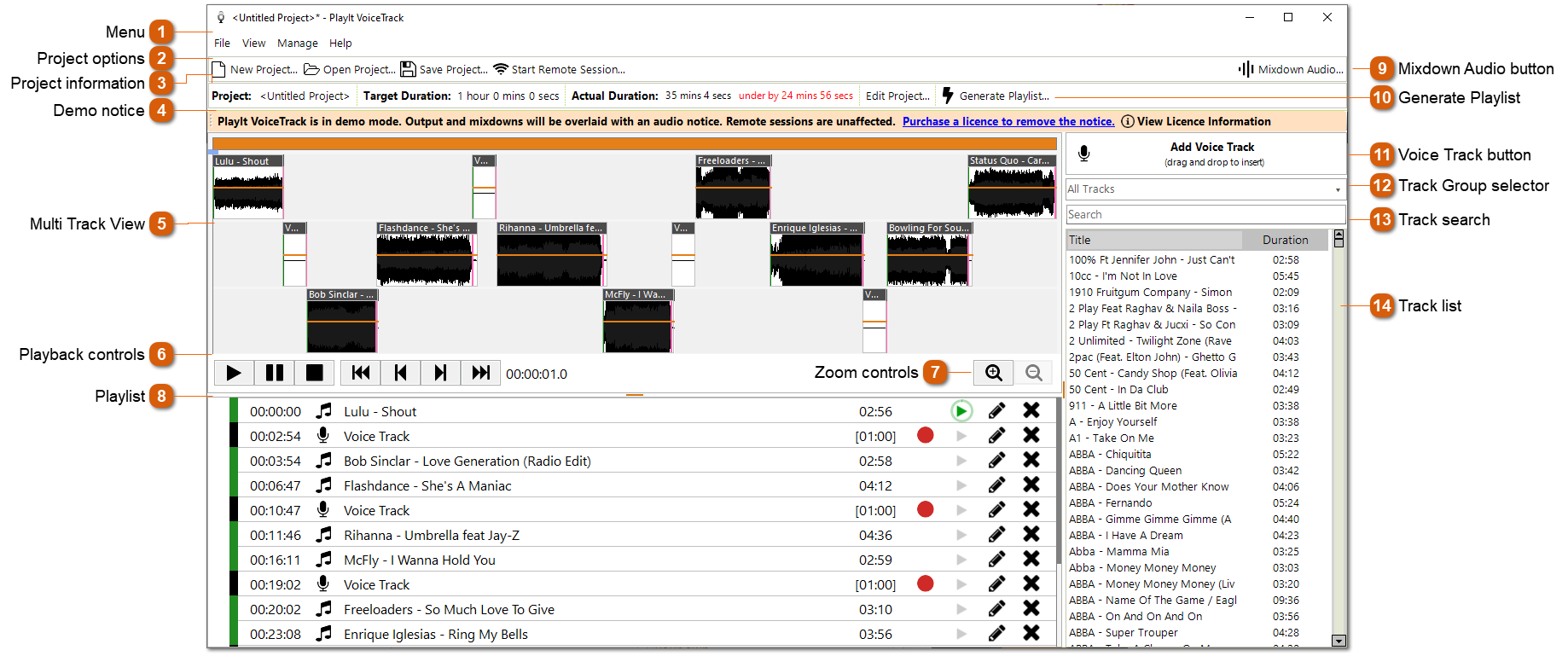The height and width of the screenshot is (656, 1568).
Task: Open the File menu
Action: coord(222,44)
